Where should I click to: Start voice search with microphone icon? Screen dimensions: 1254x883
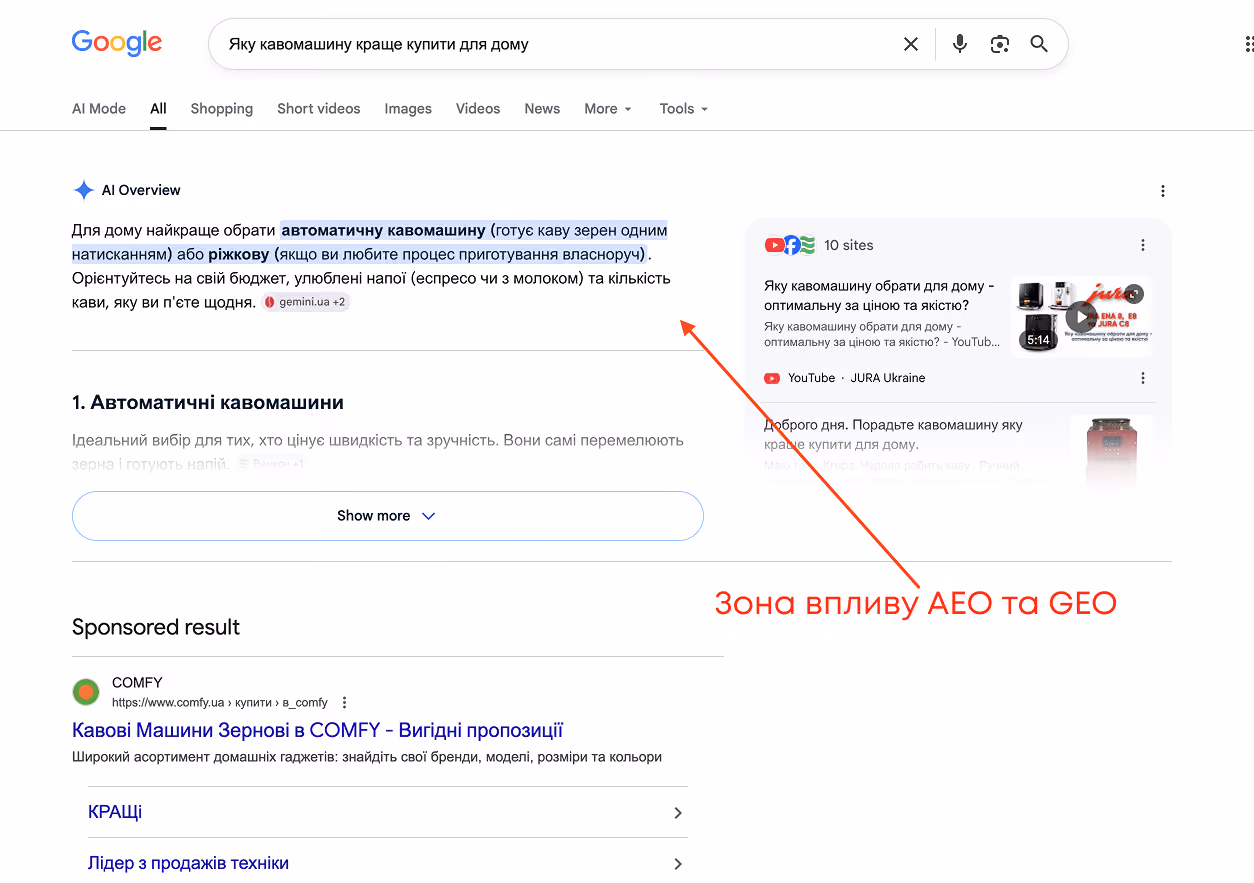point(960,44)
